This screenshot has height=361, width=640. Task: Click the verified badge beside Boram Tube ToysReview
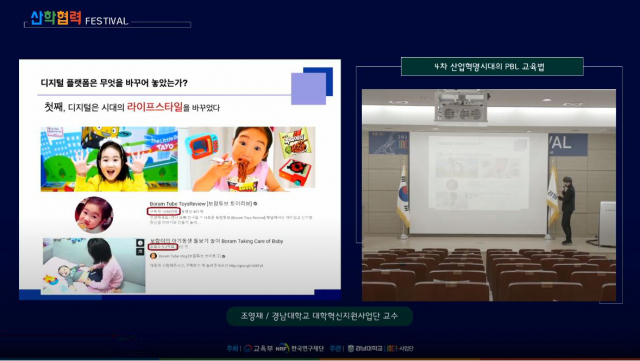[x=256, y=203]
